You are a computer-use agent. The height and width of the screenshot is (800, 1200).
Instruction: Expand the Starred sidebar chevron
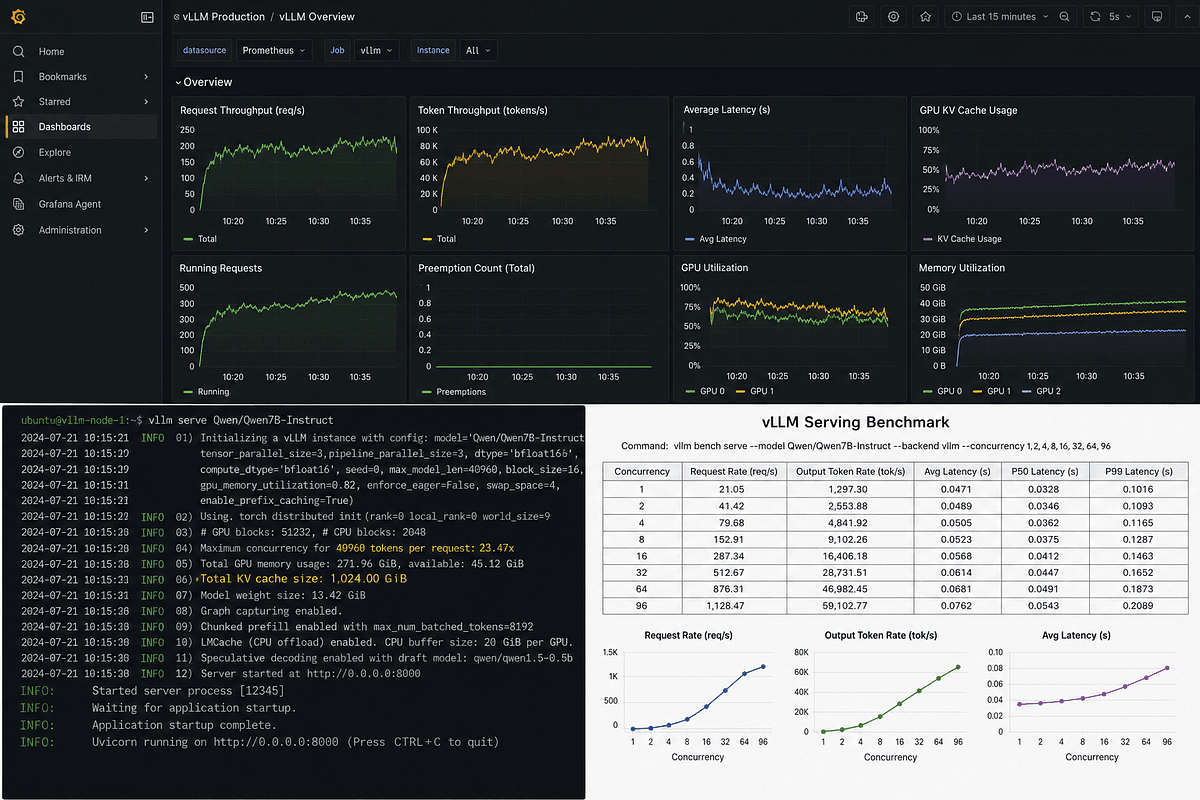point(146,102)
